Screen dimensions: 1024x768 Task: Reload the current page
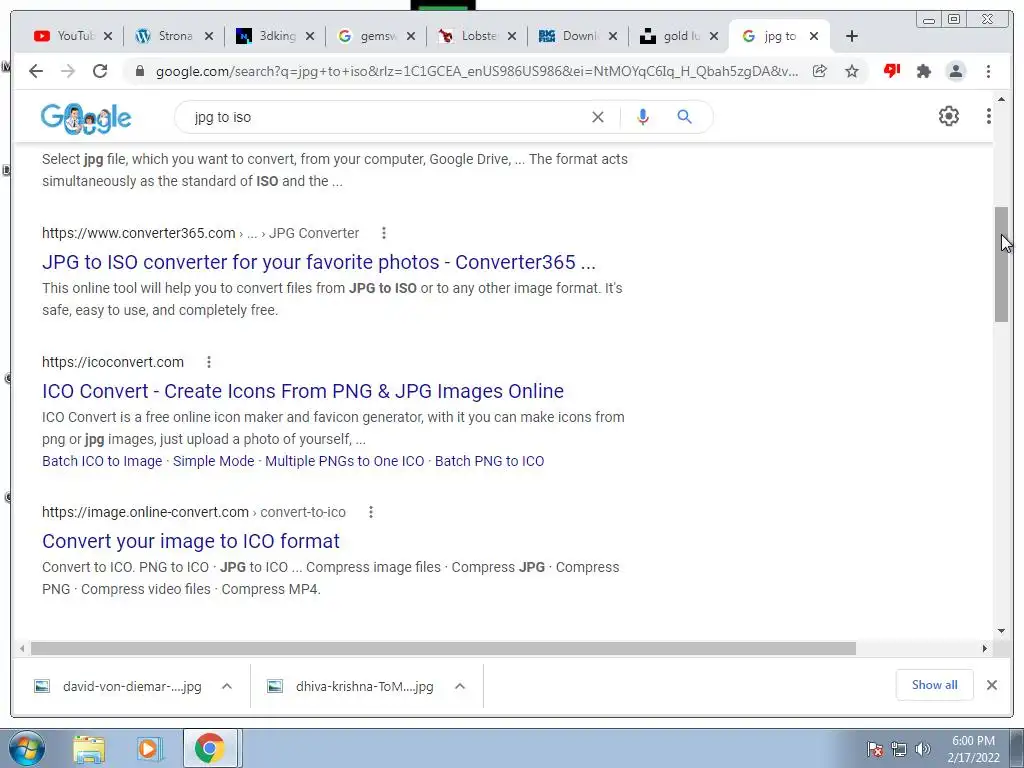[100, 71]
